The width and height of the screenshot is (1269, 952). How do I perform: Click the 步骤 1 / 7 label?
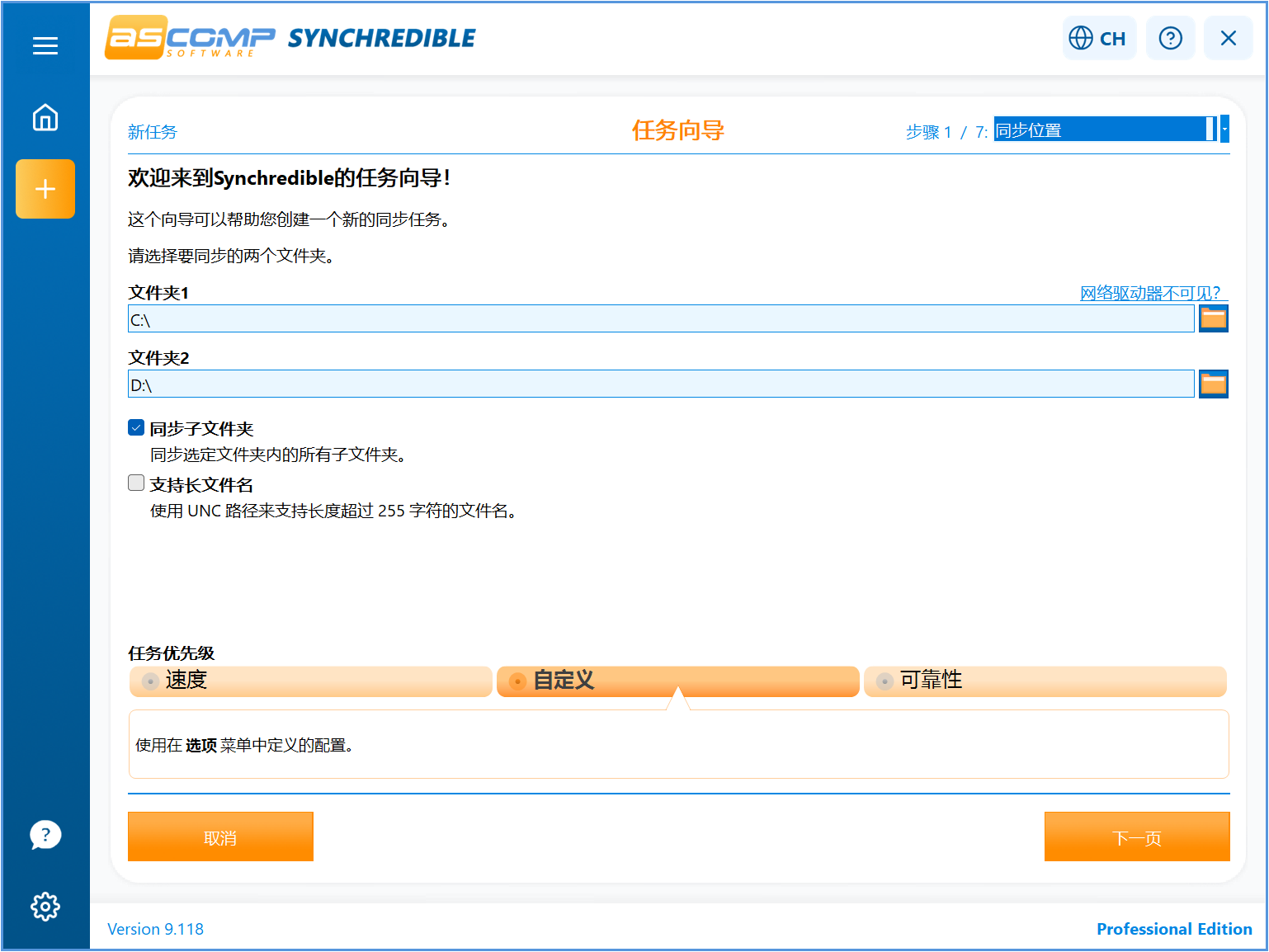(x=946, y=132)
